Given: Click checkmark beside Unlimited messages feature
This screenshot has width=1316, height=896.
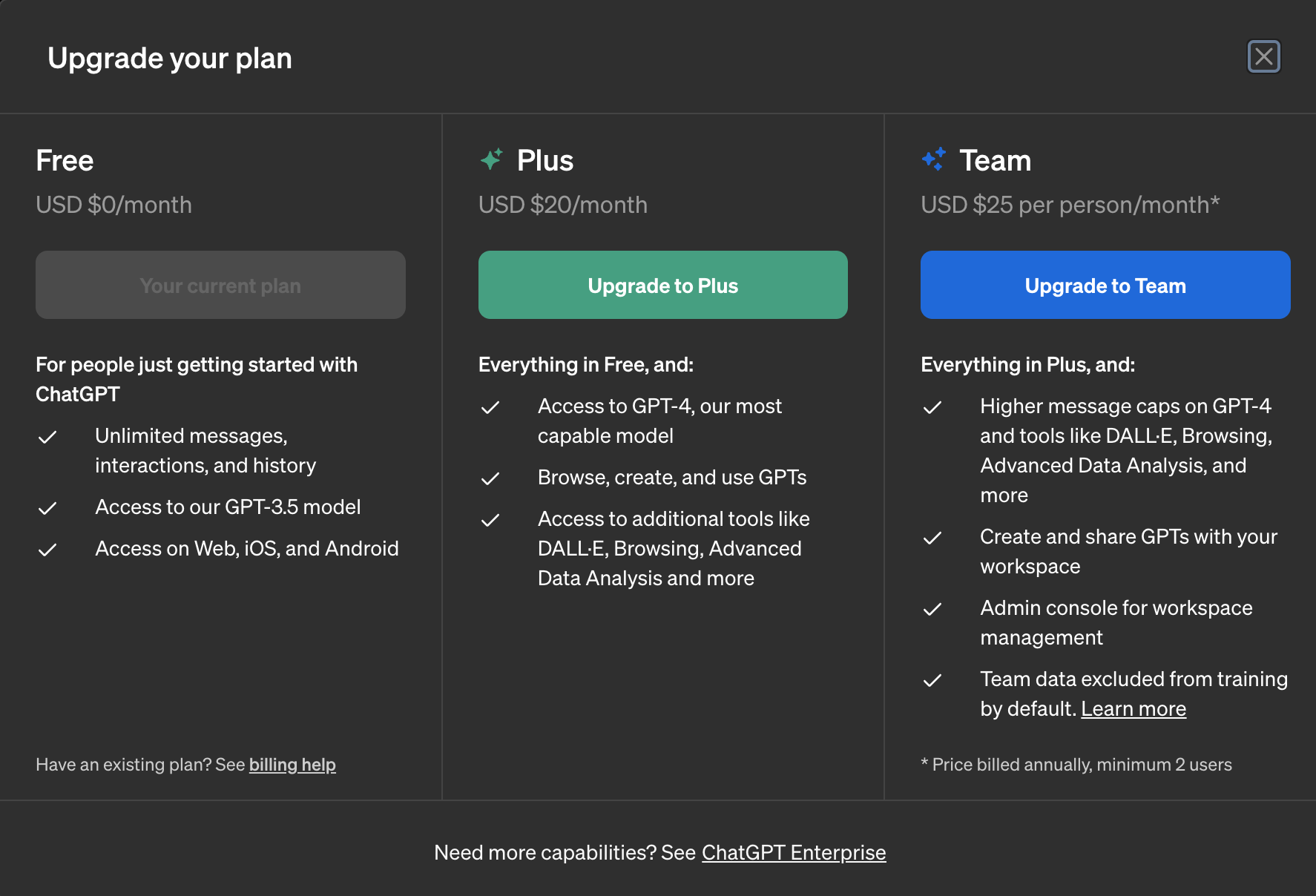Looking at the screenshot, I should (x=47, y=437).
